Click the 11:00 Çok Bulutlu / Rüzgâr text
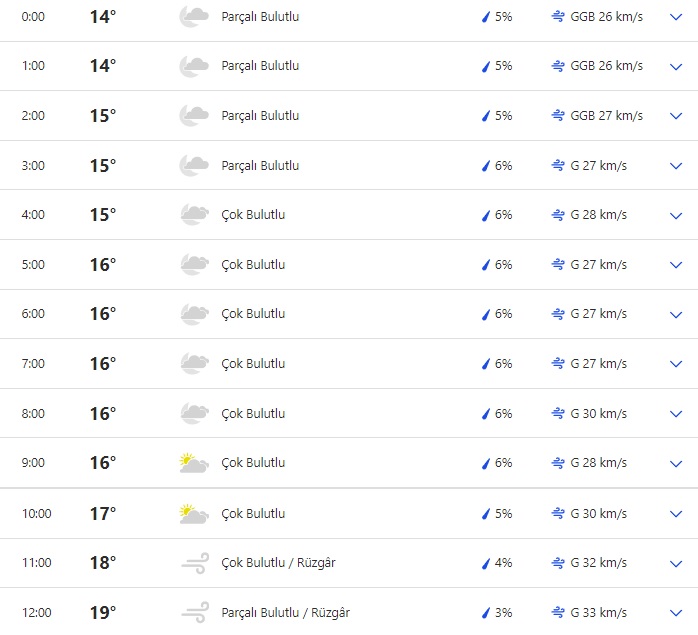The width and height of the screenshot is (698, 635). [278, 563]
